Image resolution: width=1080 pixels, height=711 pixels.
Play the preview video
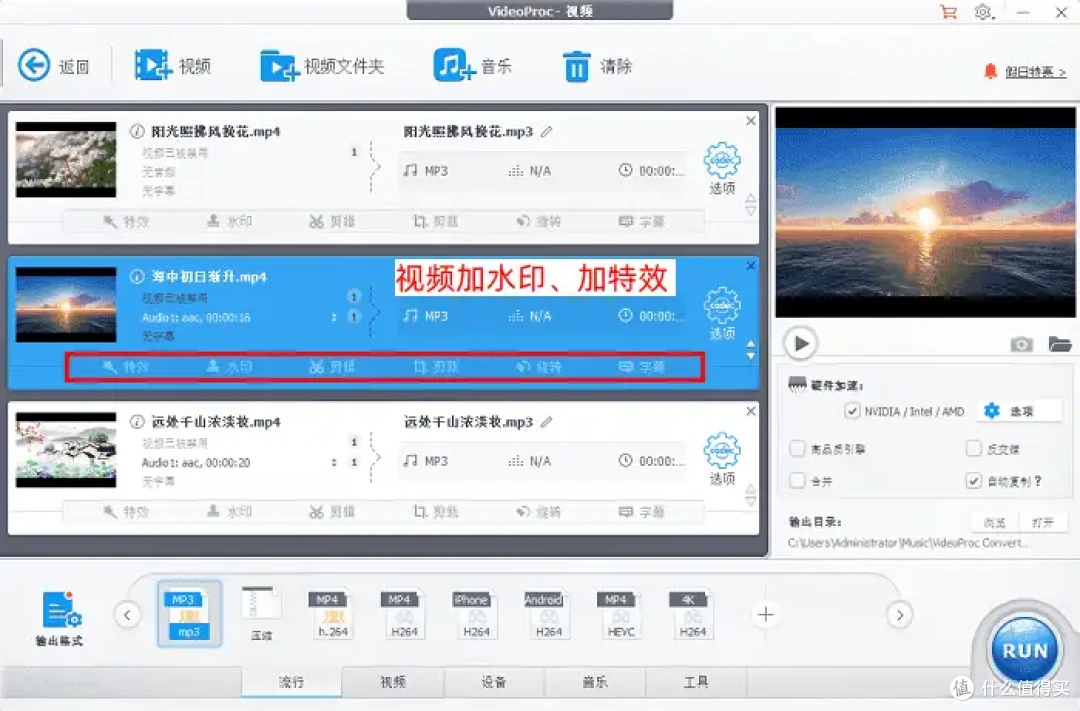point(801,343)
